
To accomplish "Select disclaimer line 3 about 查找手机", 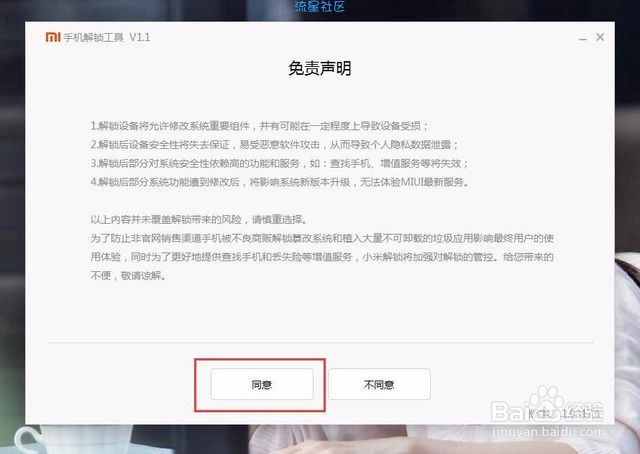I will pyautogui.click(x=280, y=163).
